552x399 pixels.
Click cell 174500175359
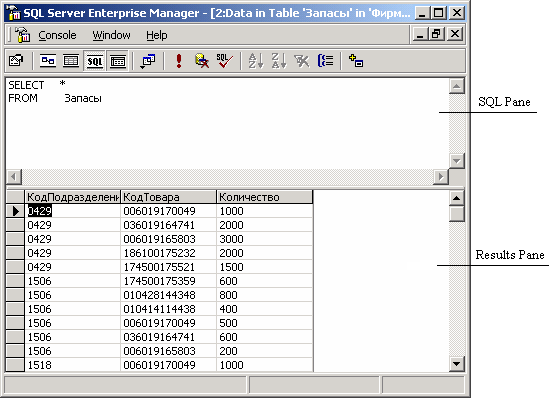tap(168, 281)
